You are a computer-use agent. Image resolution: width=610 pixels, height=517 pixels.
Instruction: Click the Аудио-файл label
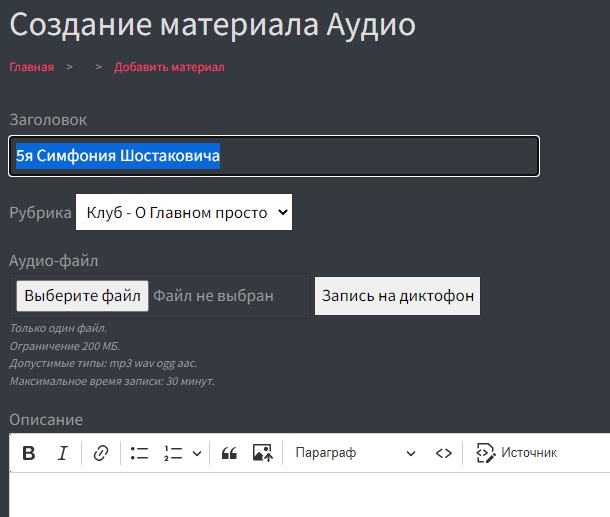(54, 261)
